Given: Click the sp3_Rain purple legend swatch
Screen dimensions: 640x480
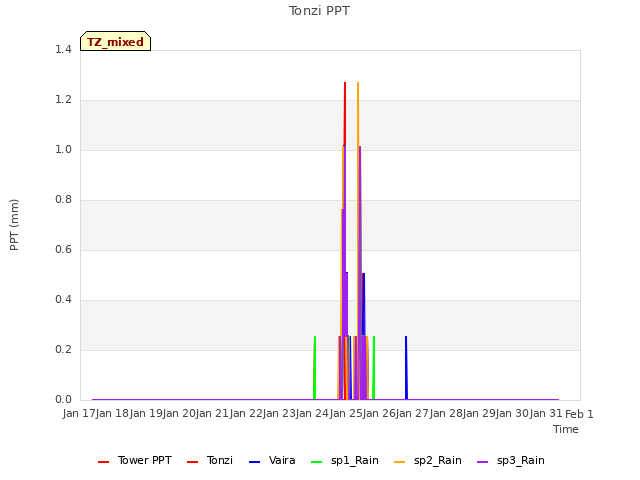Looking at the screenshot, I should [482, 462].
